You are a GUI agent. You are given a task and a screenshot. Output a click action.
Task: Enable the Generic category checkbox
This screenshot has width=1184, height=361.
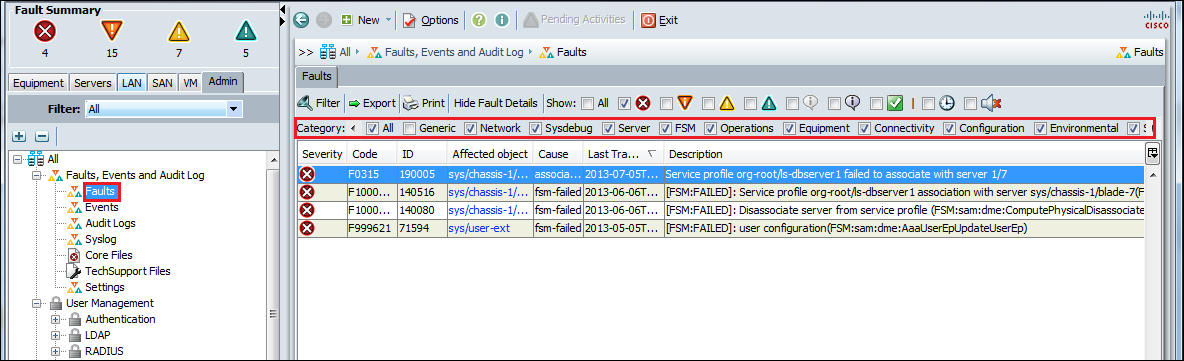point(409,128)
